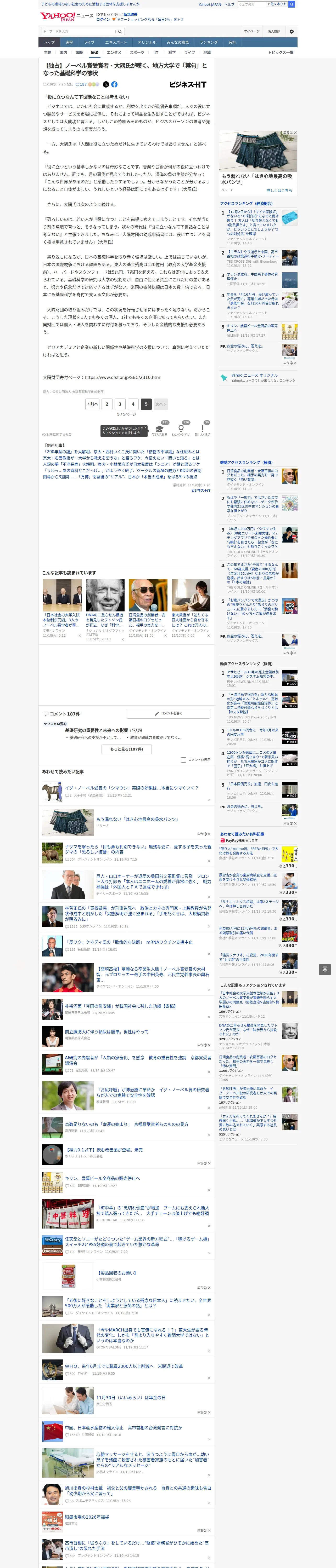Open the みんなの意見 menu item

click(177, 42)
